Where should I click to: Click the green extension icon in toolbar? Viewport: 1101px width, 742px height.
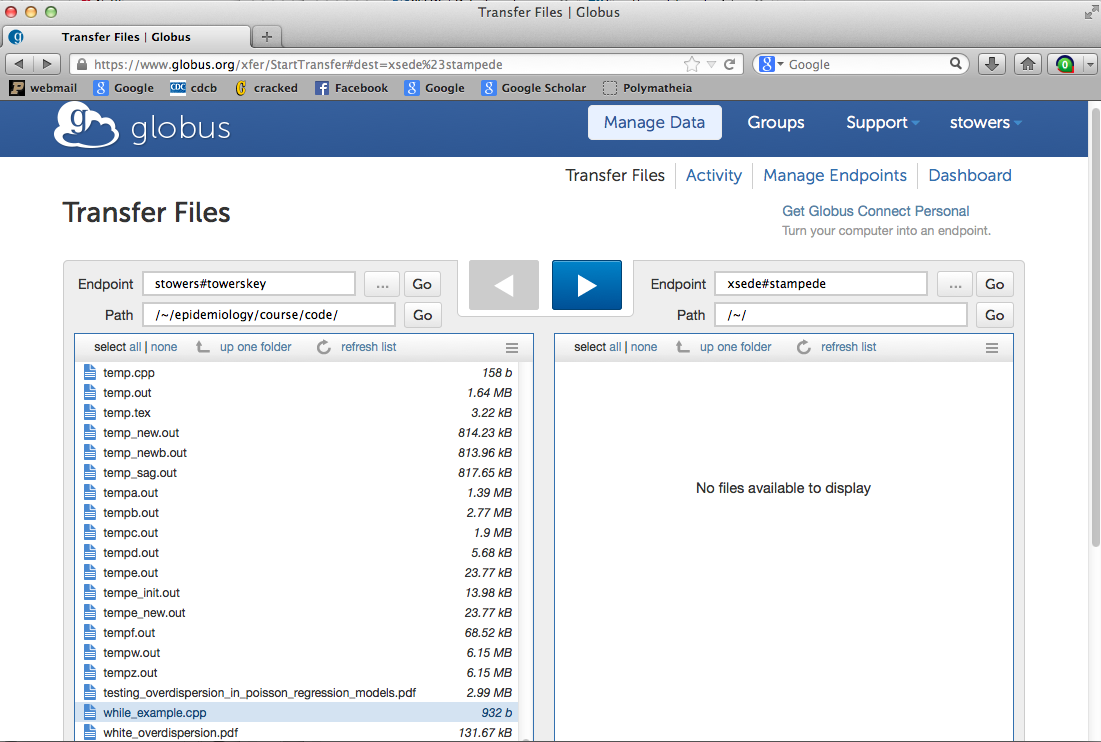point(1064,64)
